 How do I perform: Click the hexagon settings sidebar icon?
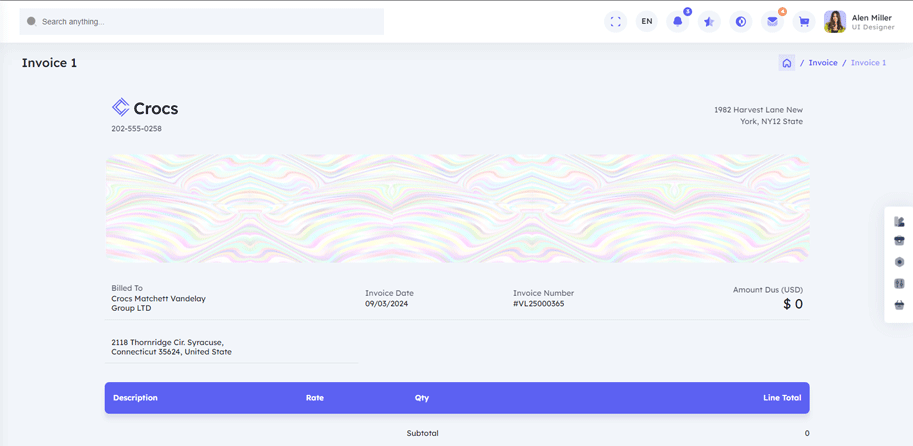tap(899, 262)
